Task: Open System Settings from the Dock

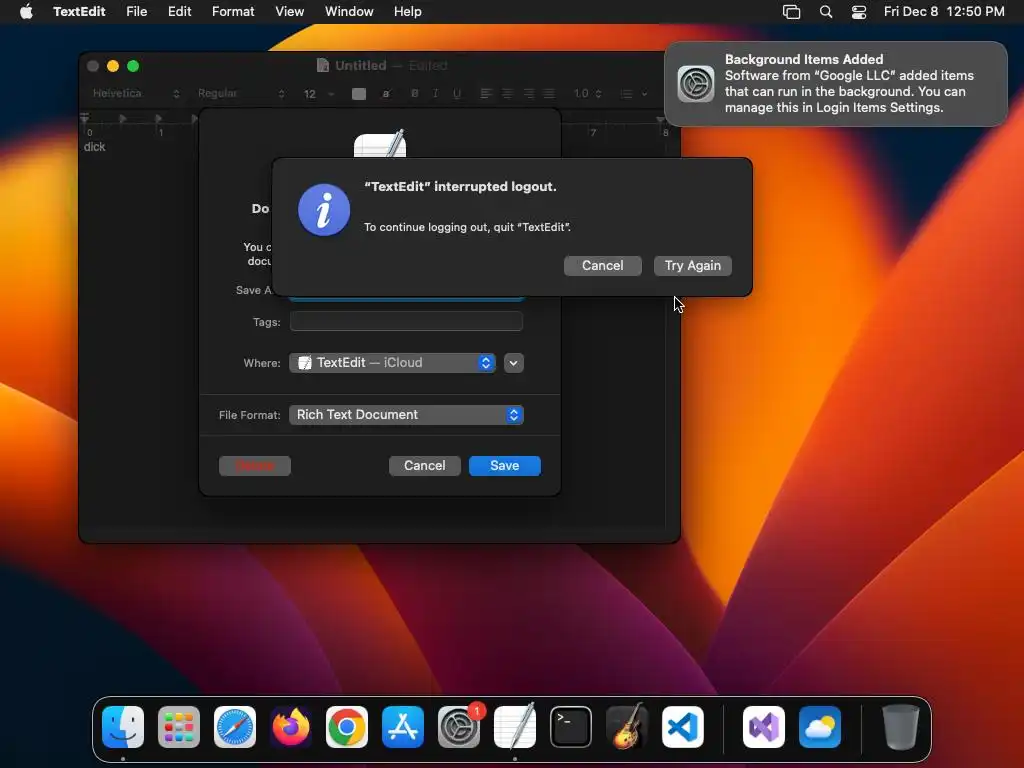Action: pyautogui.click(x=458, y=727)
